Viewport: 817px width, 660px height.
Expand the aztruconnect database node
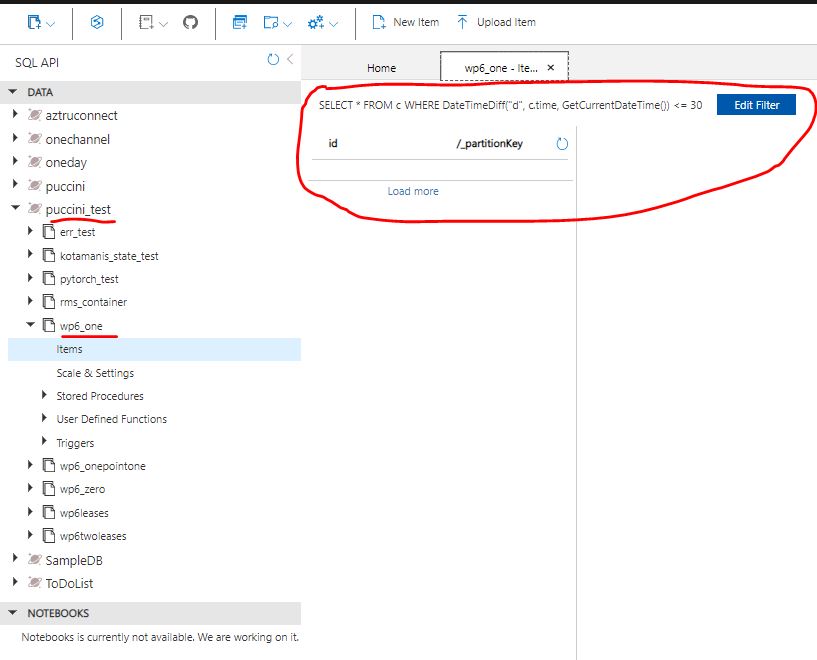[x=15, y=114]
